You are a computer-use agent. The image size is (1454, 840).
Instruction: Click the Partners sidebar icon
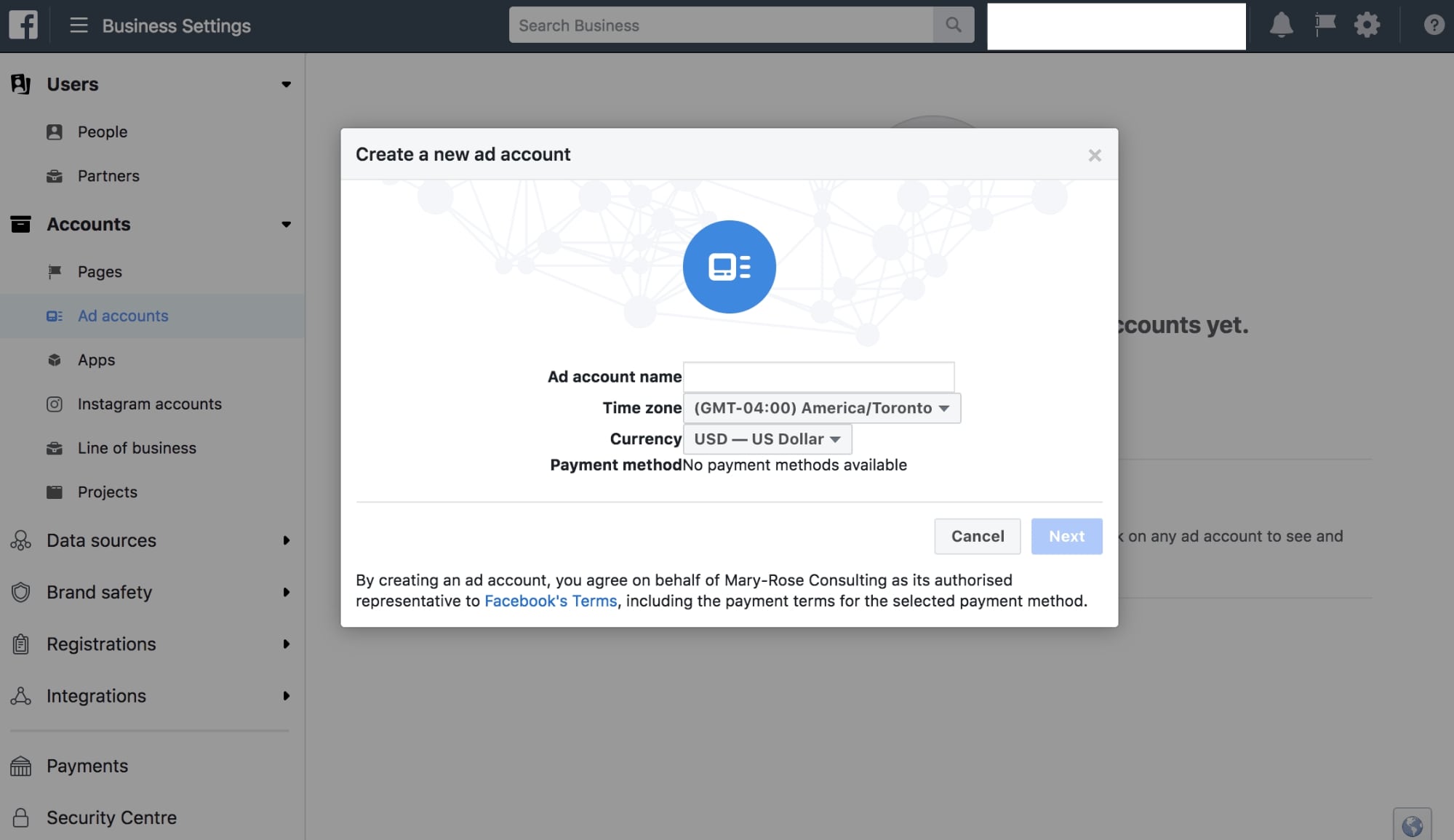pyautogui.click(x=53, y=176)
